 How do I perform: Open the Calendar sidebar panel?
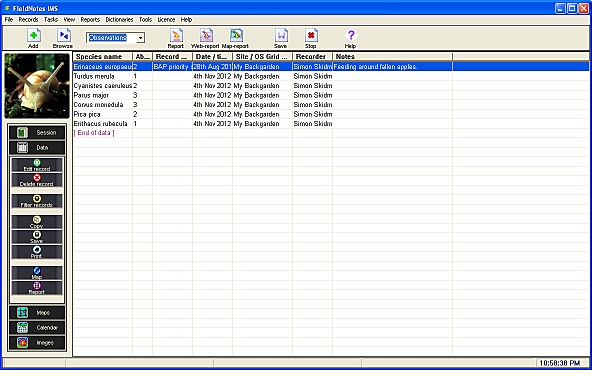coord(37,328)
